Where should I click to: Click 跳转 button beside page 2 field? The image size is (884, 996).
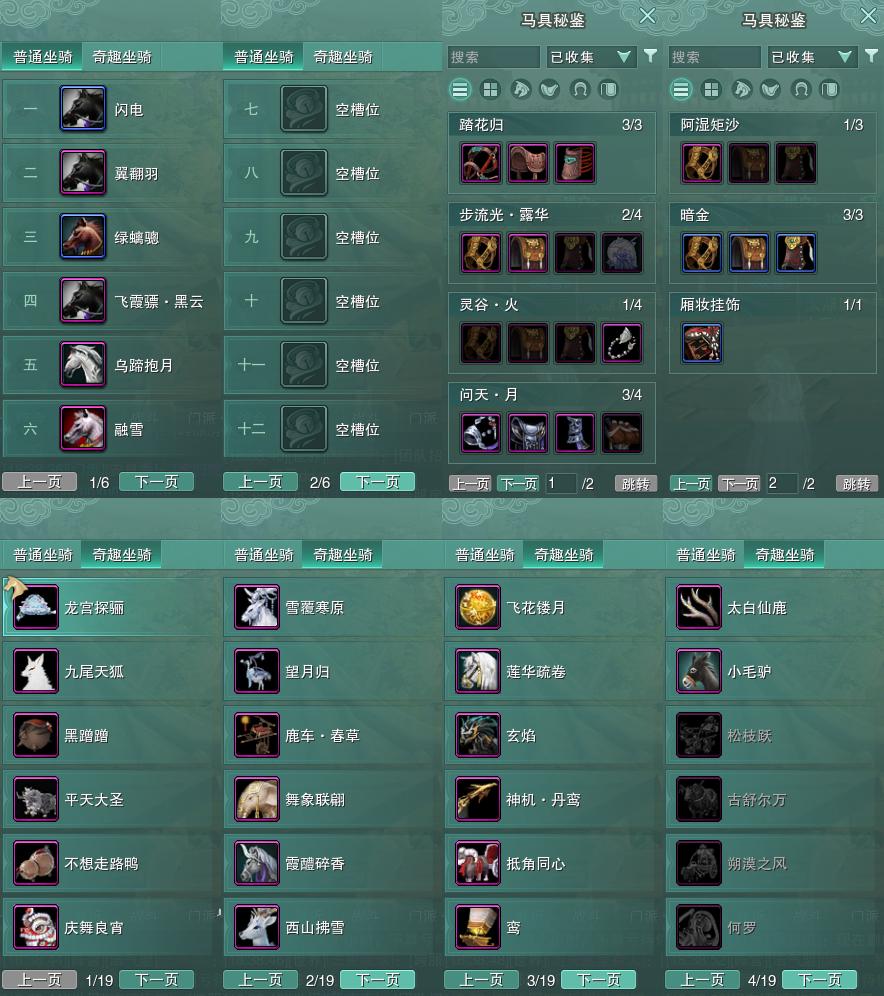857,484
